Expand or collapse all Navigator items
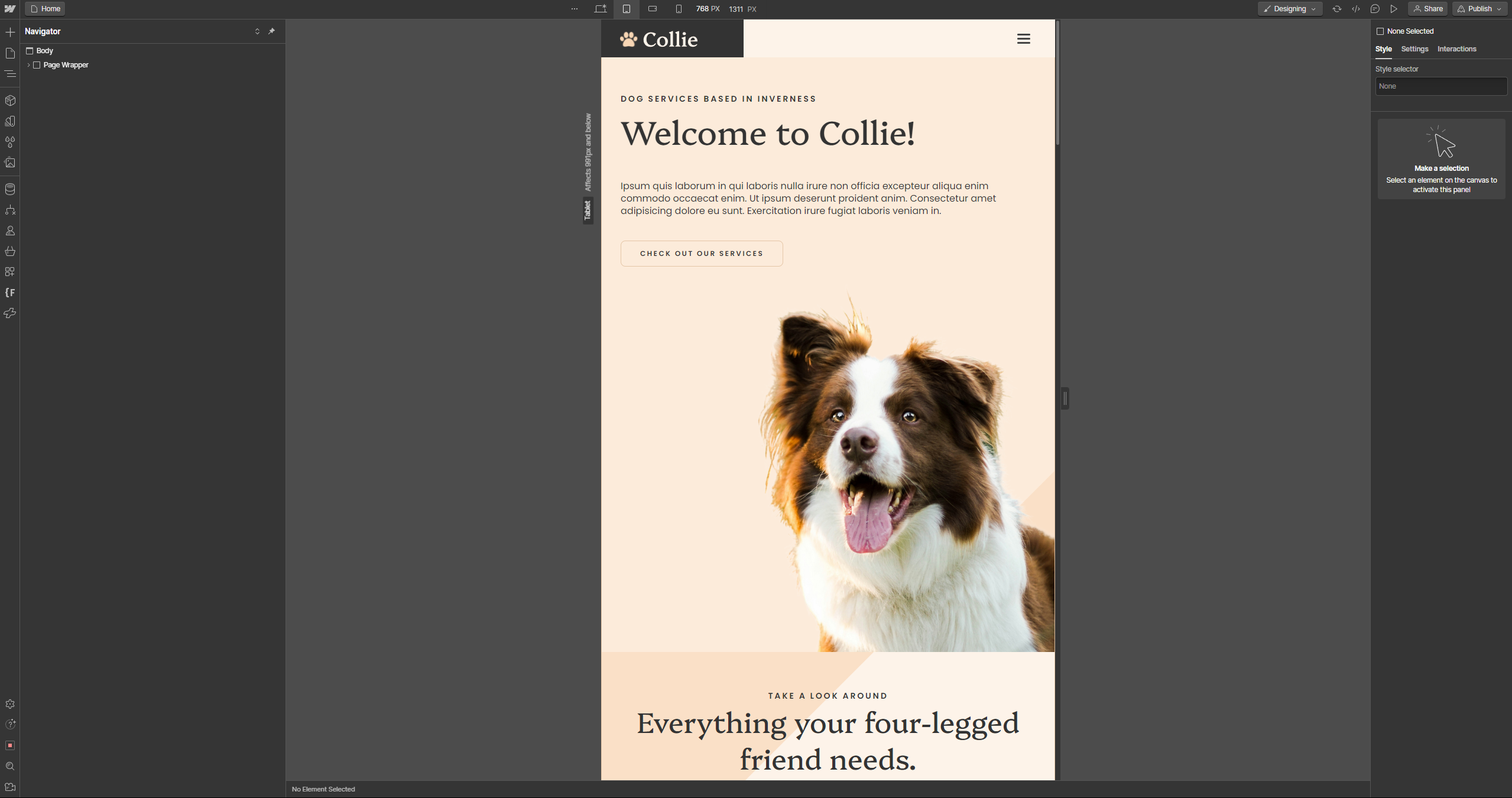Viewport: 1512px width, 798px height. [x=257, y=31]
